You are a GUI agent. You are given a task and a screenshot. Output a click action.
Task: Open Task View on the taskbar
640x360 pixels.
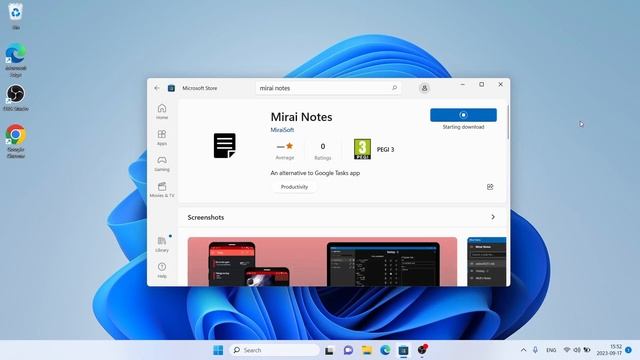point(329,350)
